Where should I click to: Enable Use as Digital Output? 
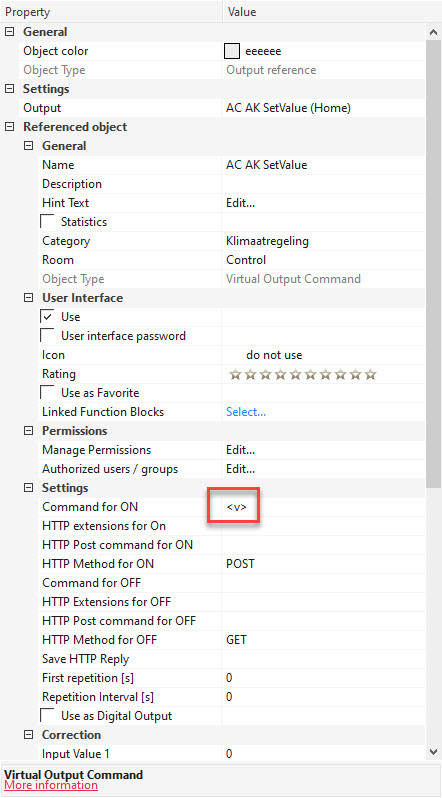point(47,716)
